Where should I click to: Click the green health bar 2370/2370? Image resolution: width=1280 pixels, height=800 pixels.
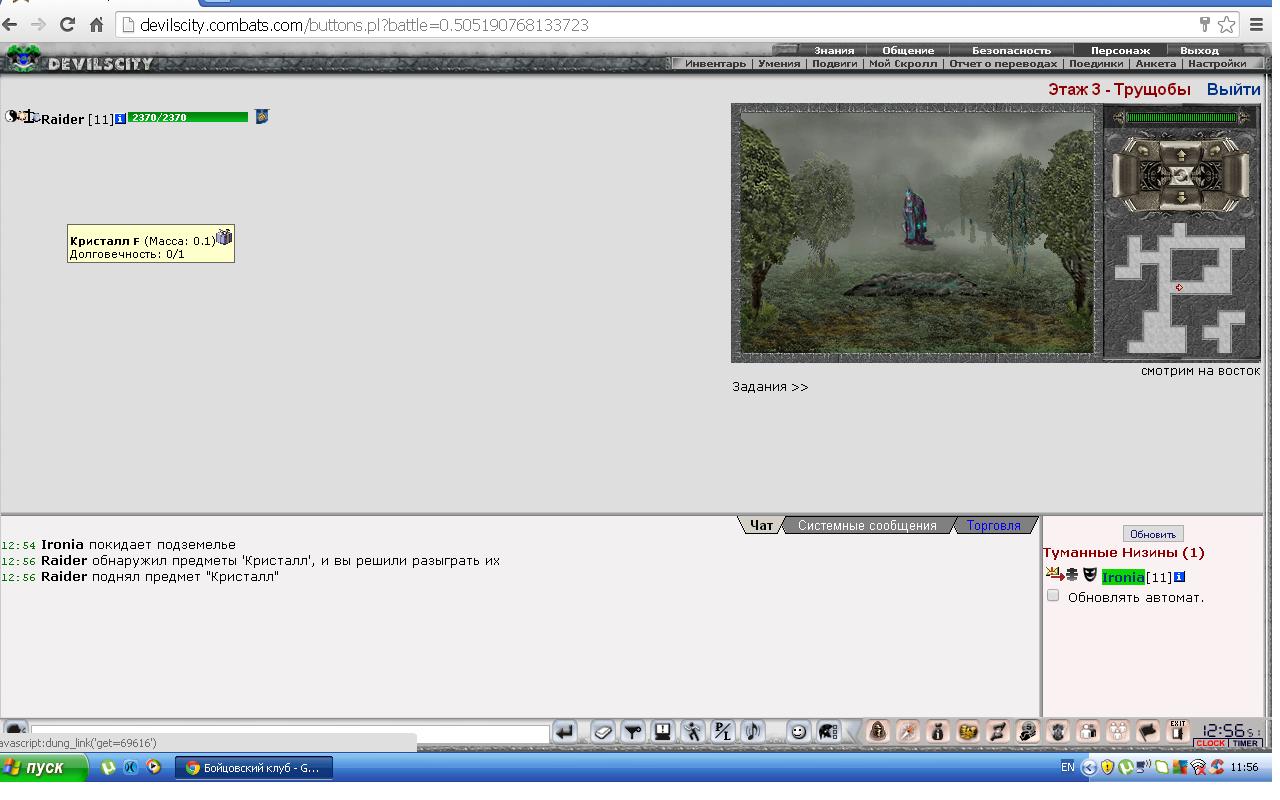[187, 117]
